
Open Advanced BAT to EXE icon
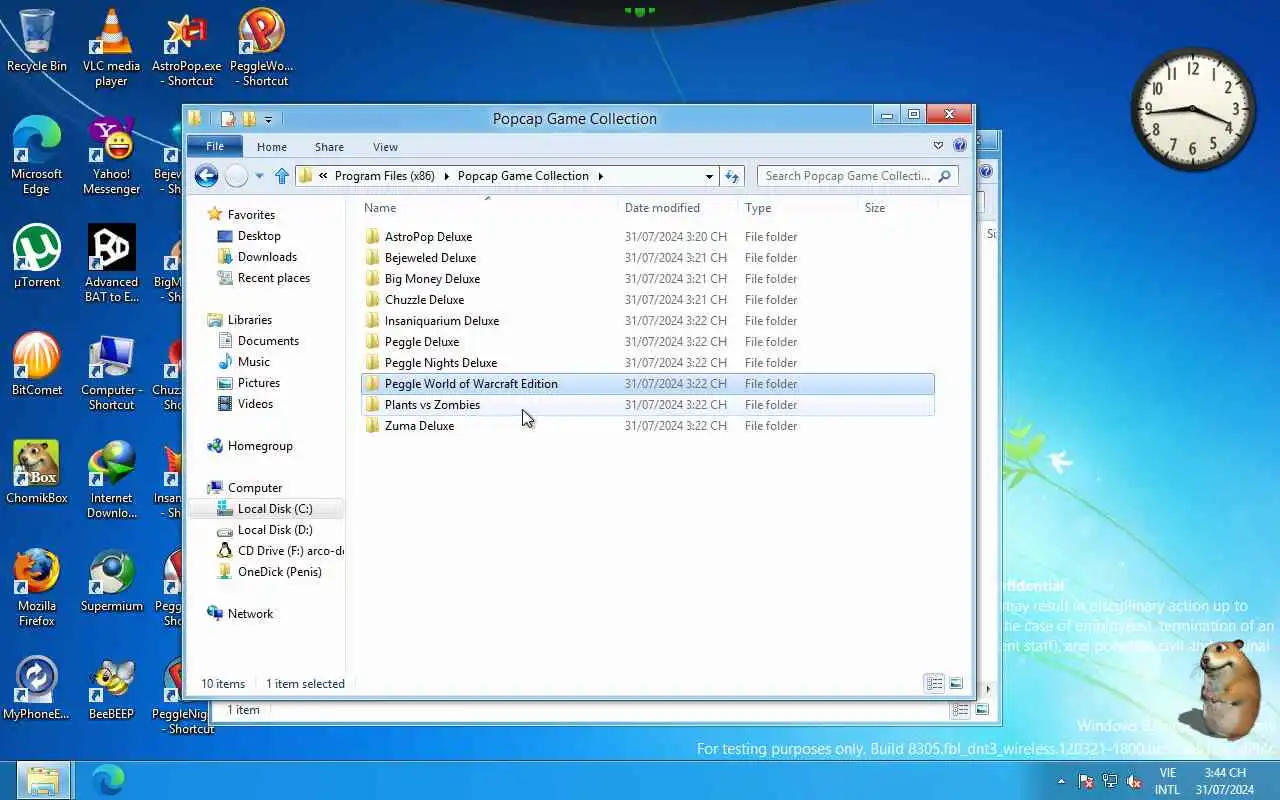111,264
